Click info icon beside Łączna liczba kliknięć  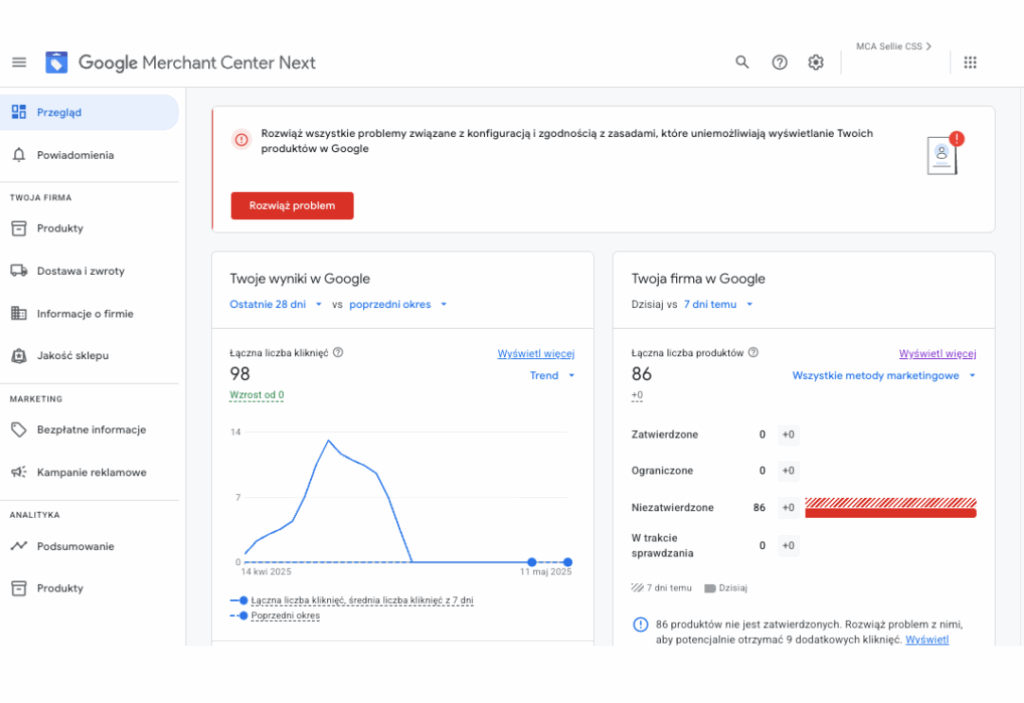[x=338, y=352]
